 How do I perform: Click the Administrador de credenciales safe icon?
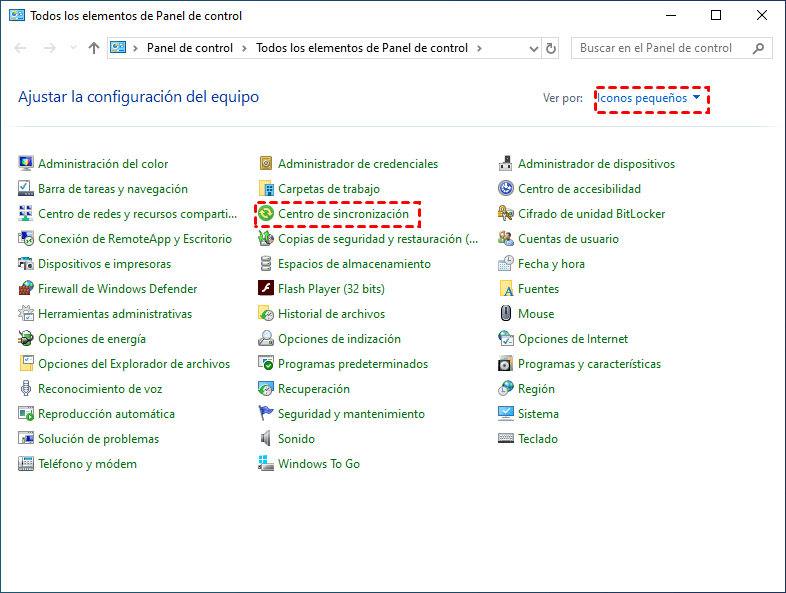[x=266, y=163]
